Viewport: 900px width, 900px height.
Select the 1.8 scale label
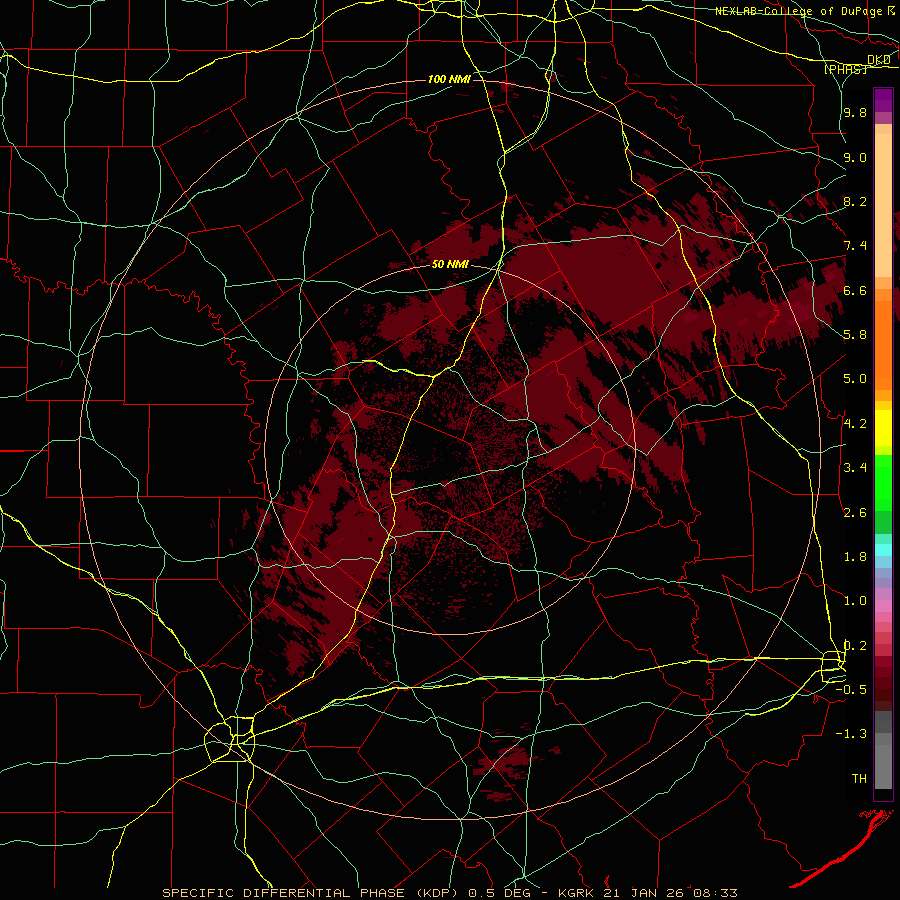(855, 557)
